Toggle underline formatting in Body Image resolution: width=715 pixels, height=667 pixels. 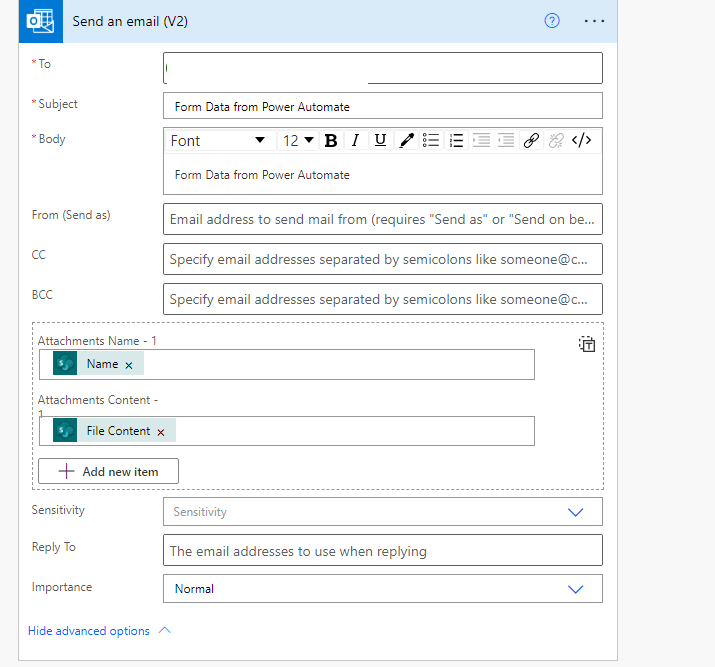point(380,141)
